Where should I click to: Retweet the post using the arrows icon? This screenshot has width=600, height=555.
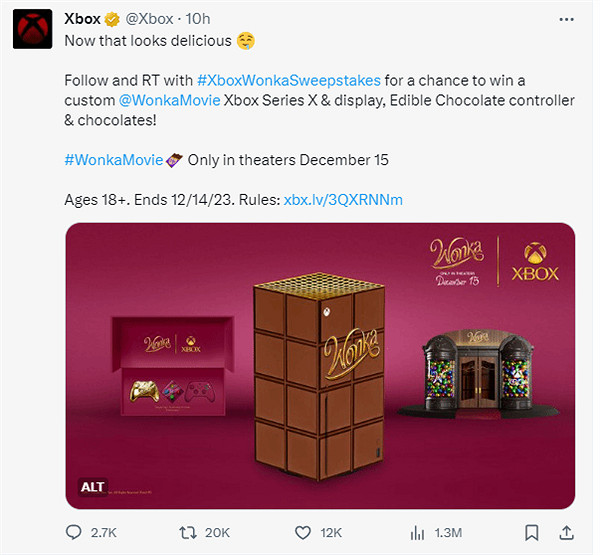point(185,531)
